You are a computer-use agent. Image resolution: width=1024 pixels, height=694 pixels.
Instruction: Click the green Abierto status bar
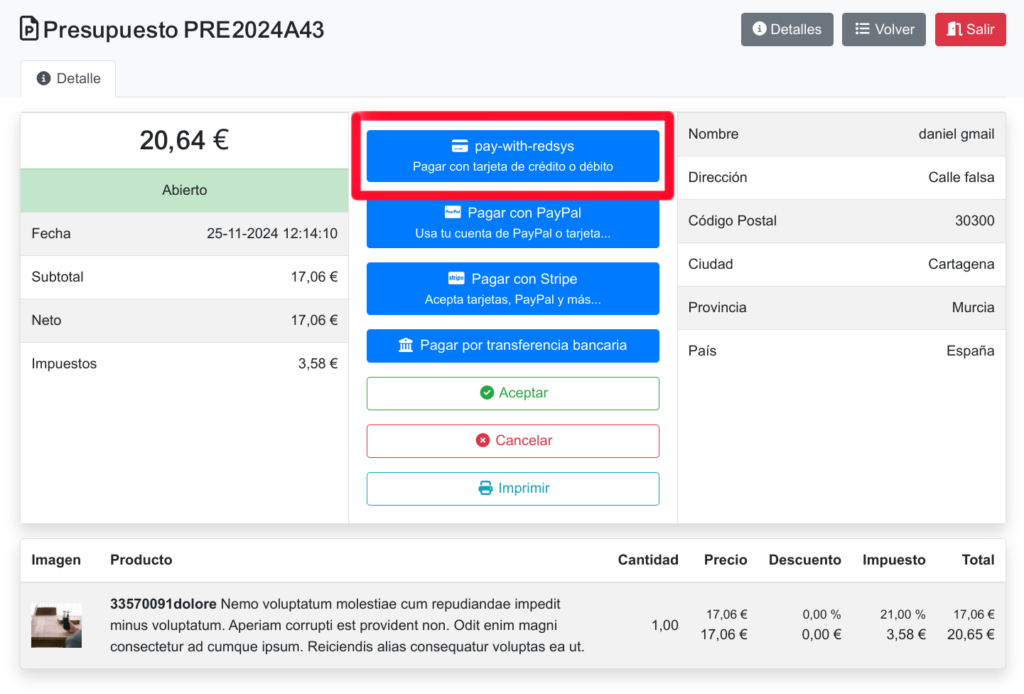[184, 190]
